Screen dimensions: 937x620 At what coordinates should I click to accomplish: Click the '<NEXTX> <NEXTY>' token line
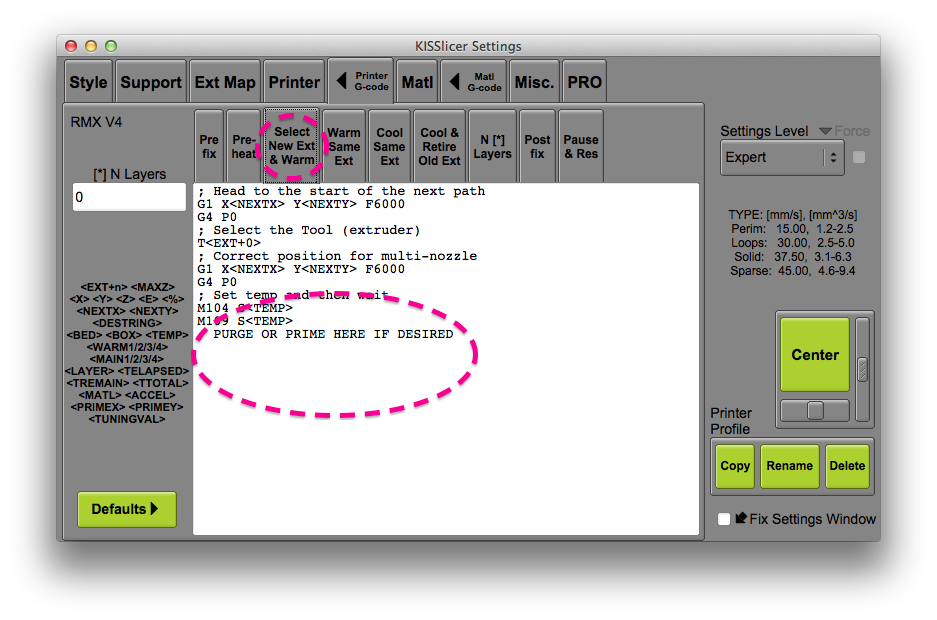click(127, 311)
